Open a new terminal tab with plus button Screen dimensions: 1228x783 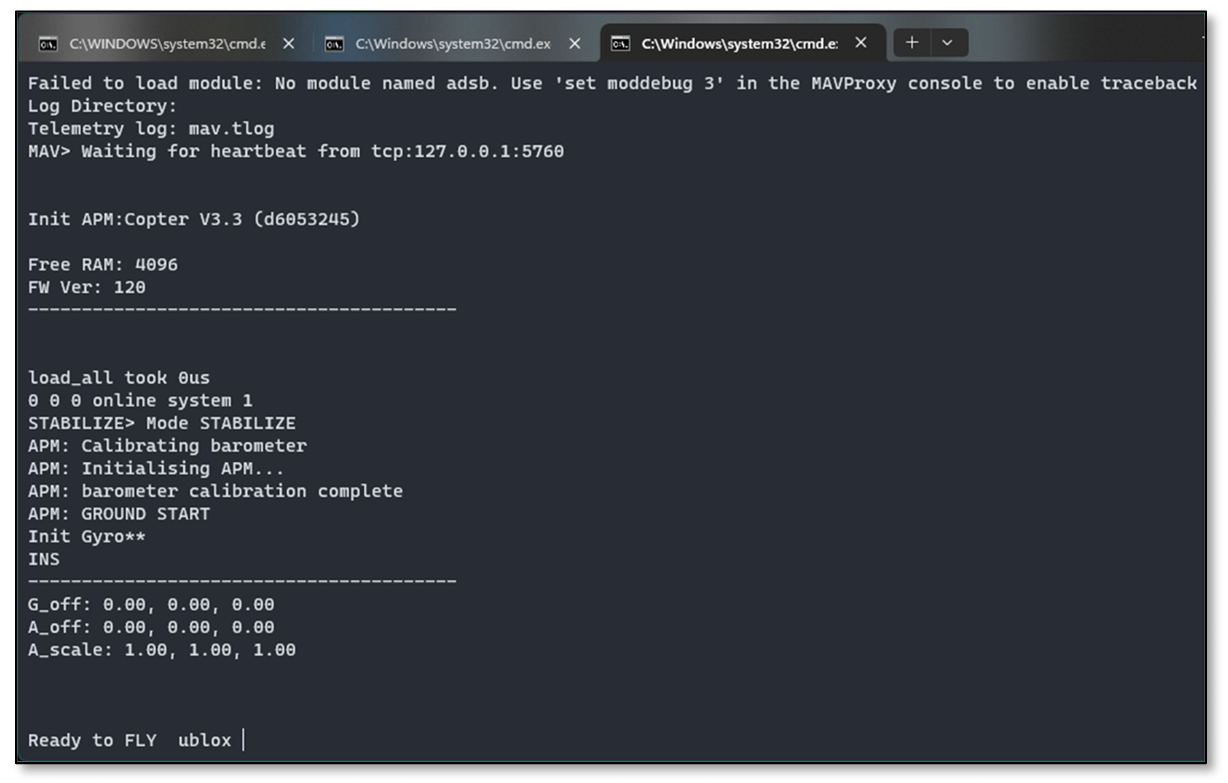911,43
